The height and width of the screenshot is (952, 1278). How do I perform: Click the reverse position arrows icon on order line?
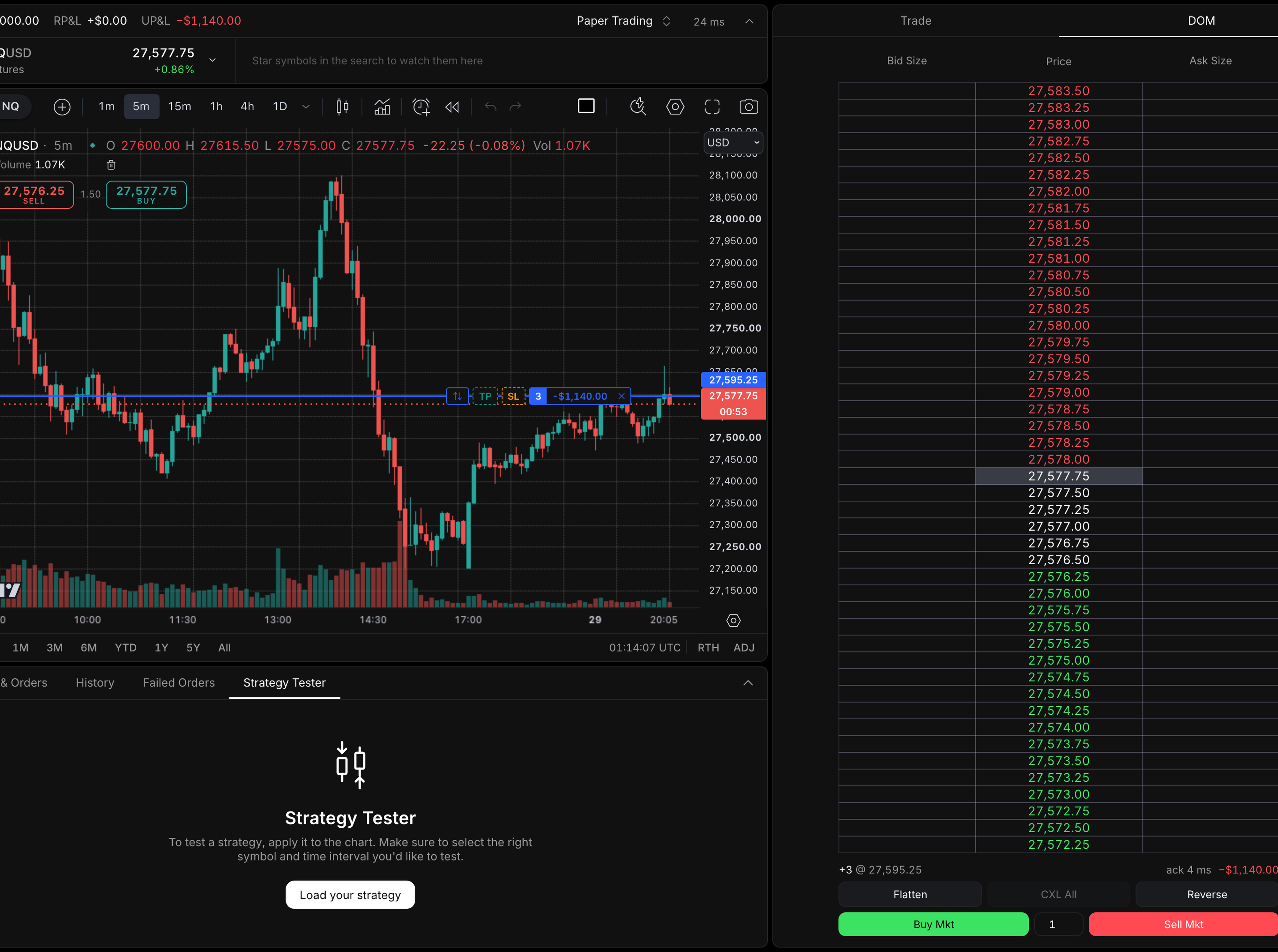pos(457,396)
